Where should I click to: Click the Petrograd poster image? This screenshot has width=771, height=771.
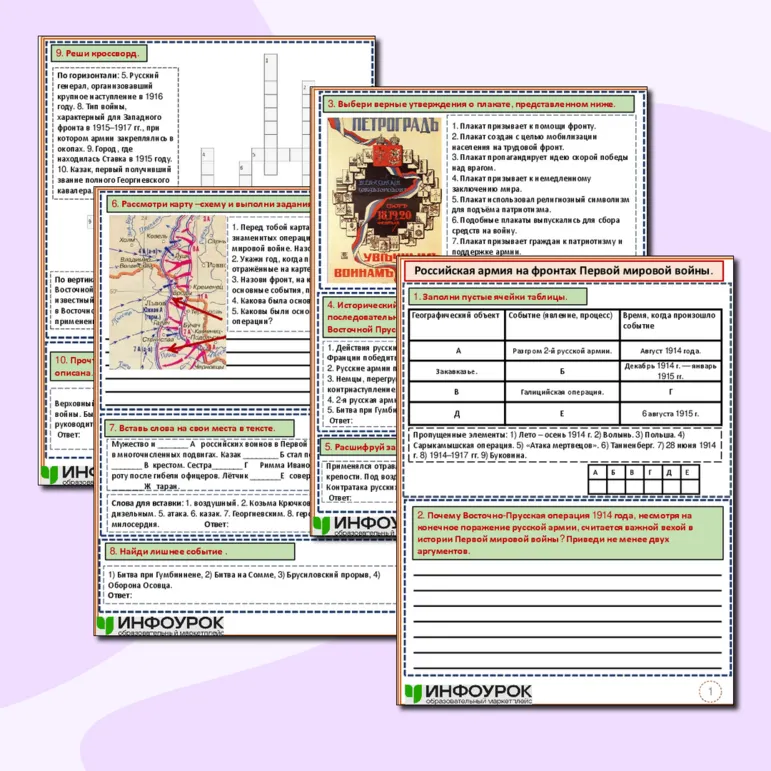point(384,200)
